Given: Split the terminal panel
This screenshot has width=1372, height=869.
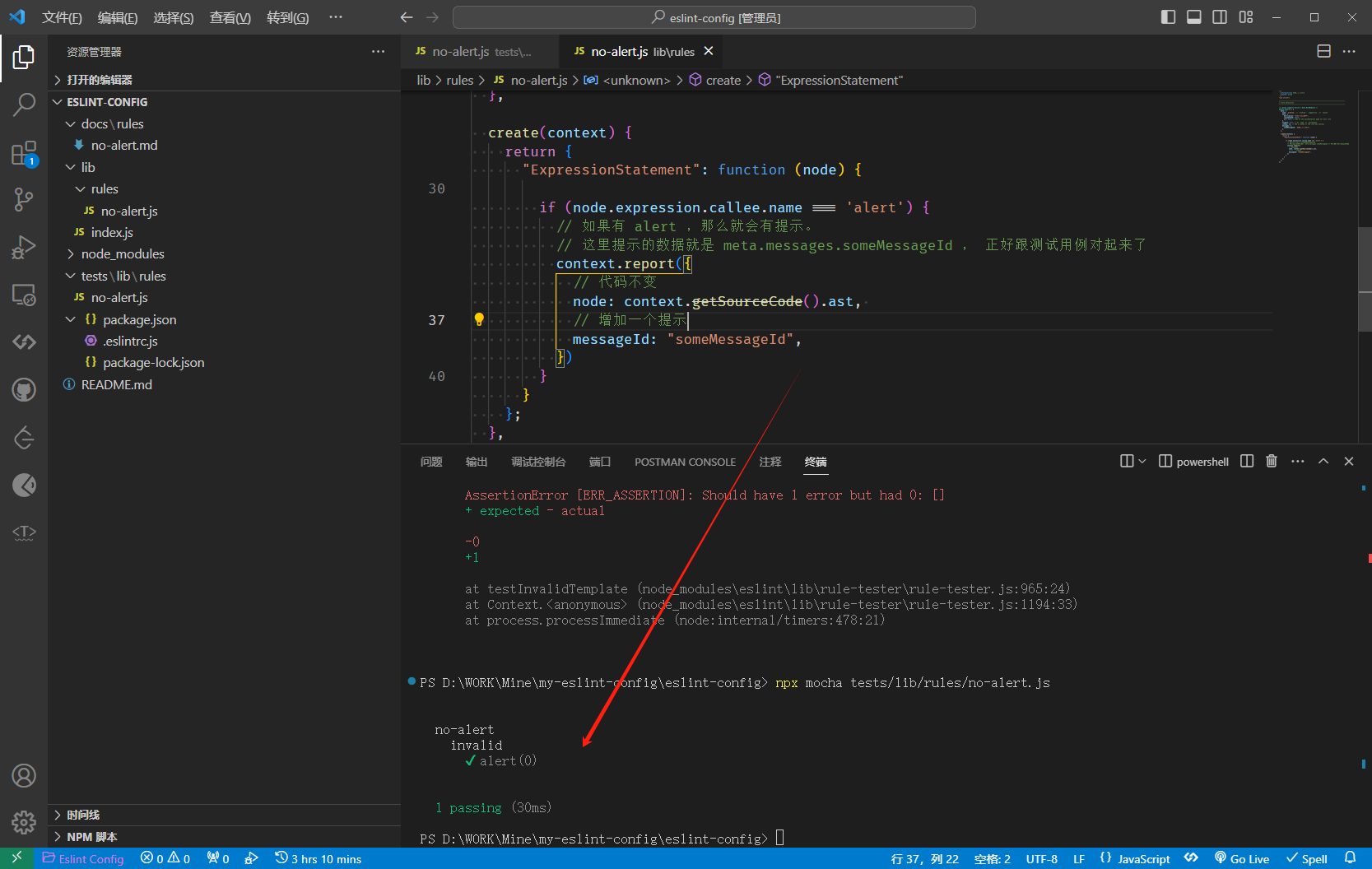Looking at the screenshot, I should point(1247,461).
